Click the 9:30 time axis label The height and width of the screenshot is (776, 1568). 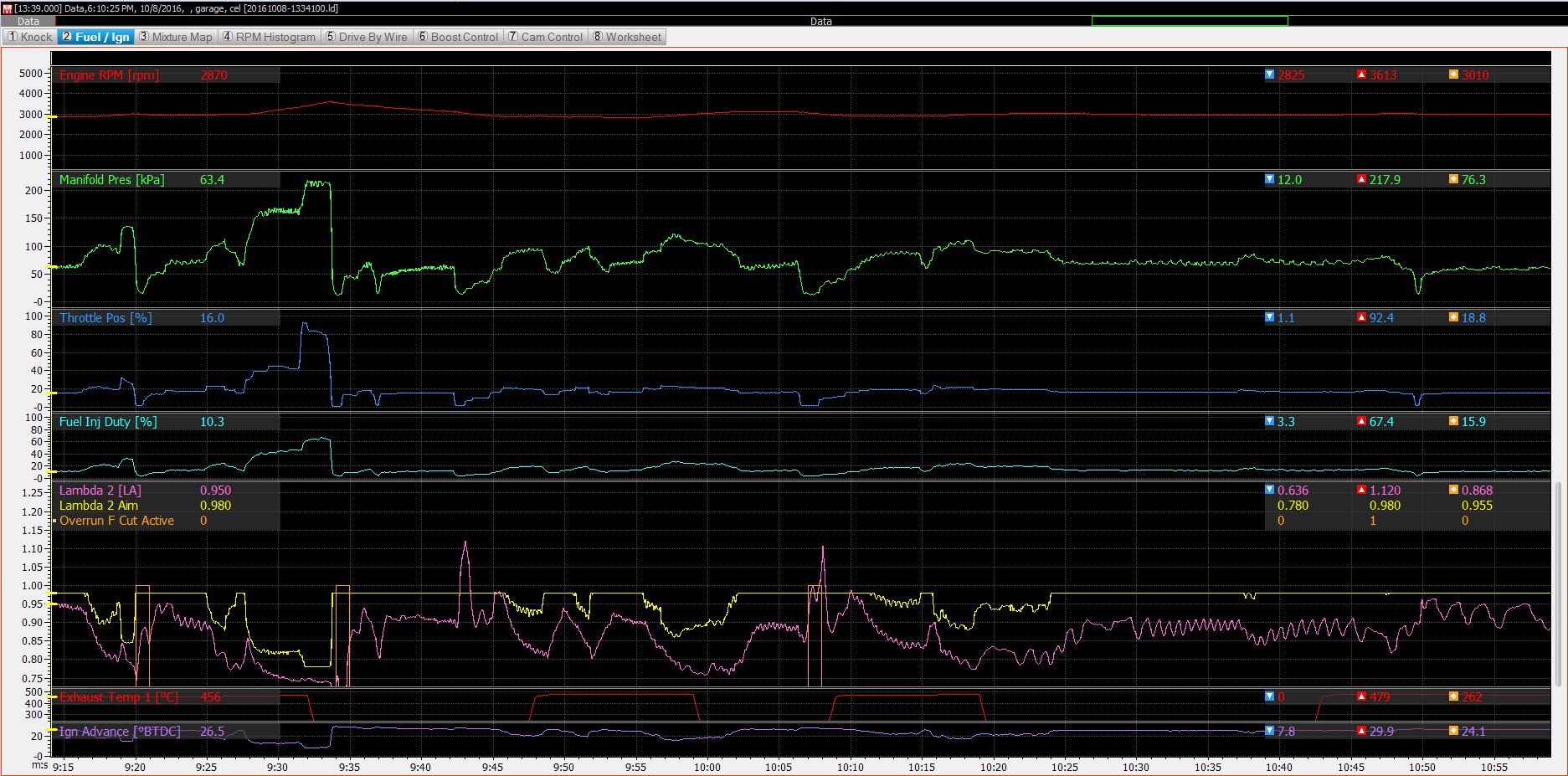coord(277,767)
